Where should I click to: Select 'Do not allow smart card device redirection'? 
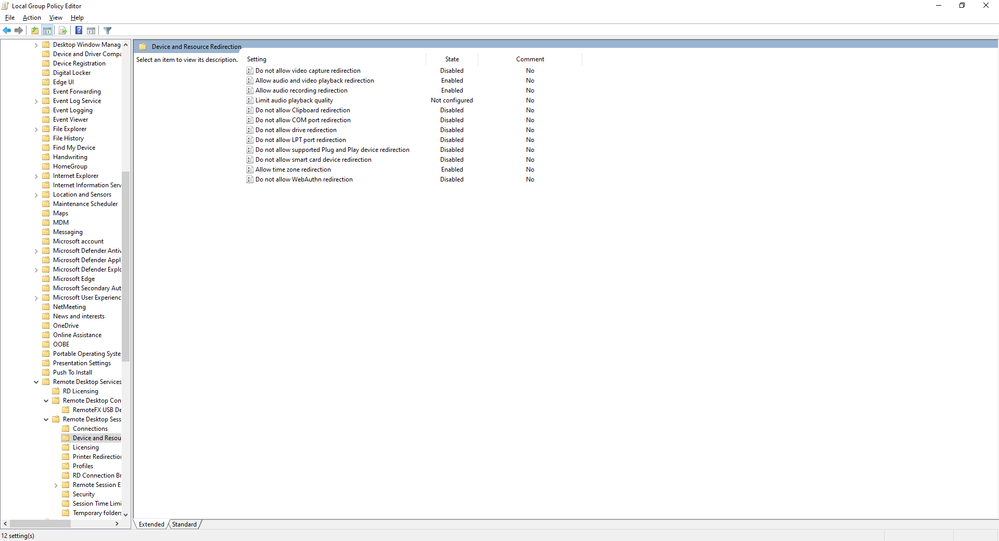[313, 160]
